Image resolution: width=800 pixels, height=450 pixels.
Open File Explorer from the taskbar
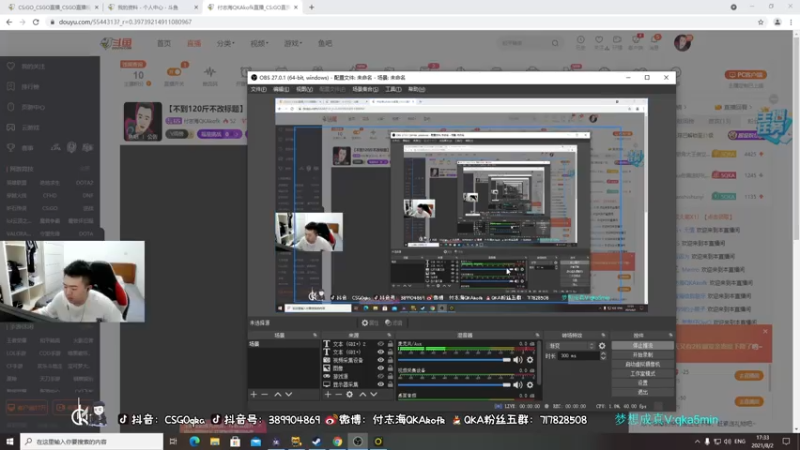click(215, 441)
